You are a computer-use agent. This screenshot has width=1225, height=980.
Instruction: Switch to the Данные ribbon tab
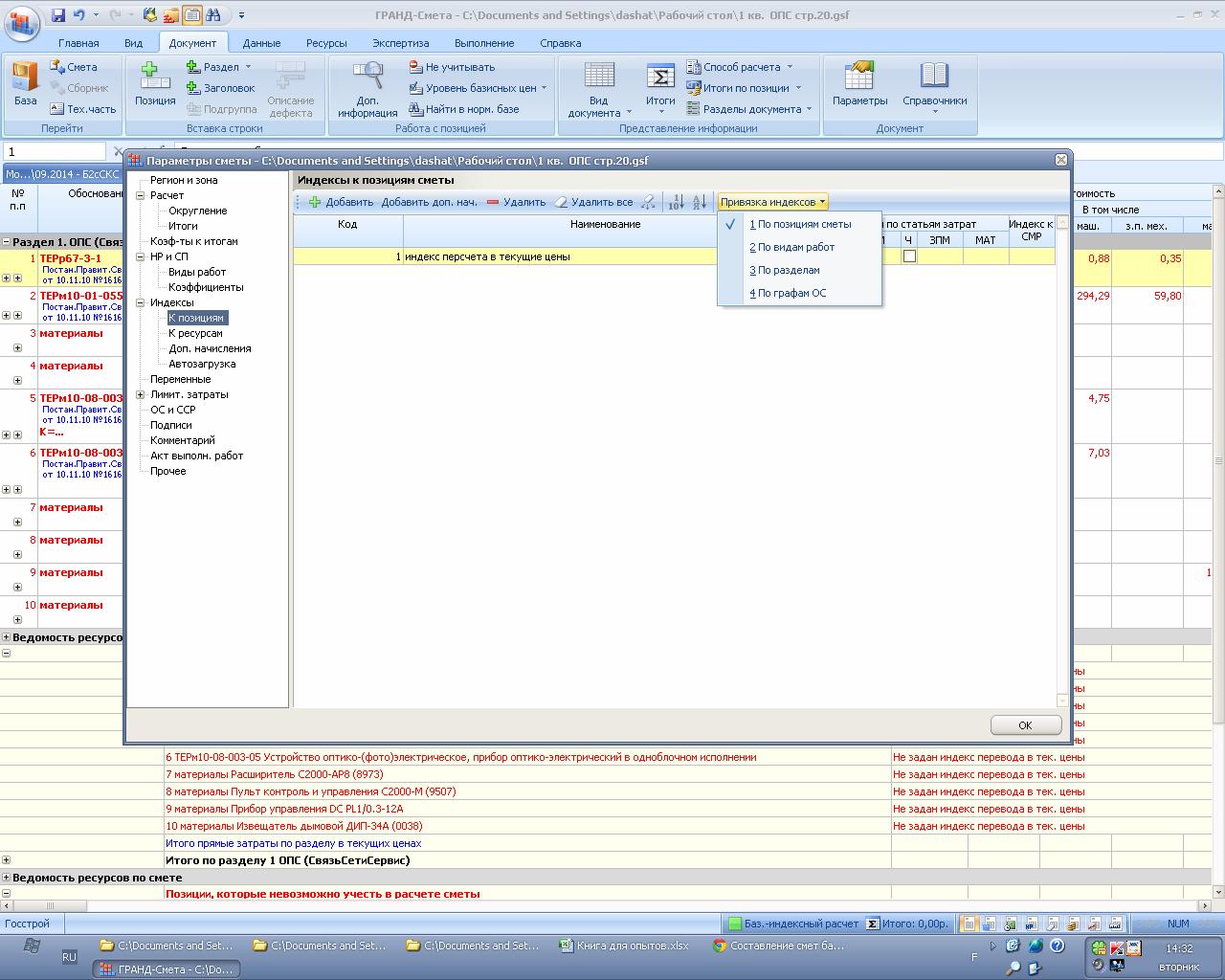click(261, 43)
